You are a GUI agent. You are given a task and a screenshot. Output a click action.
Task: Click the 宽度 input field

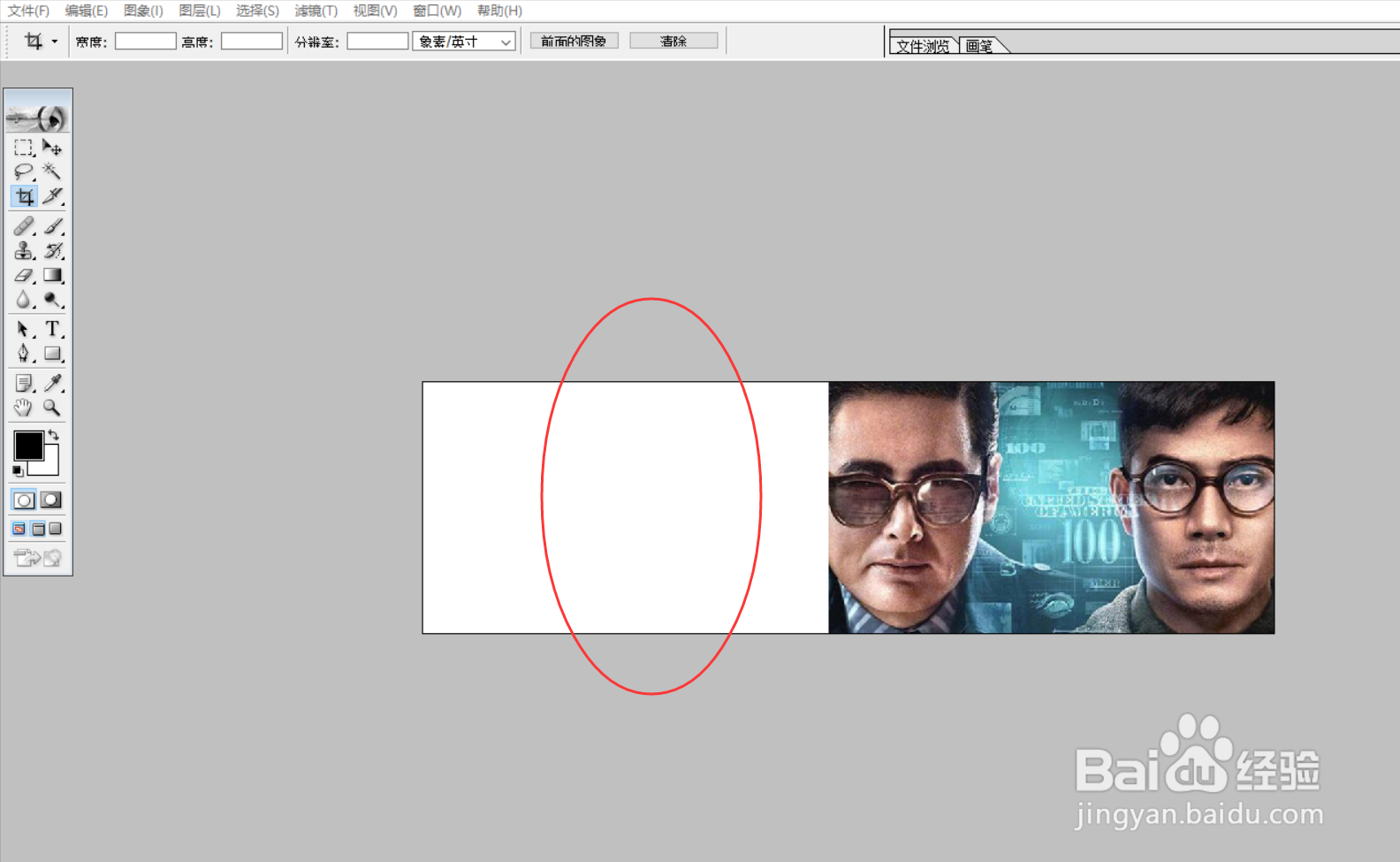[x=146, y=42]
